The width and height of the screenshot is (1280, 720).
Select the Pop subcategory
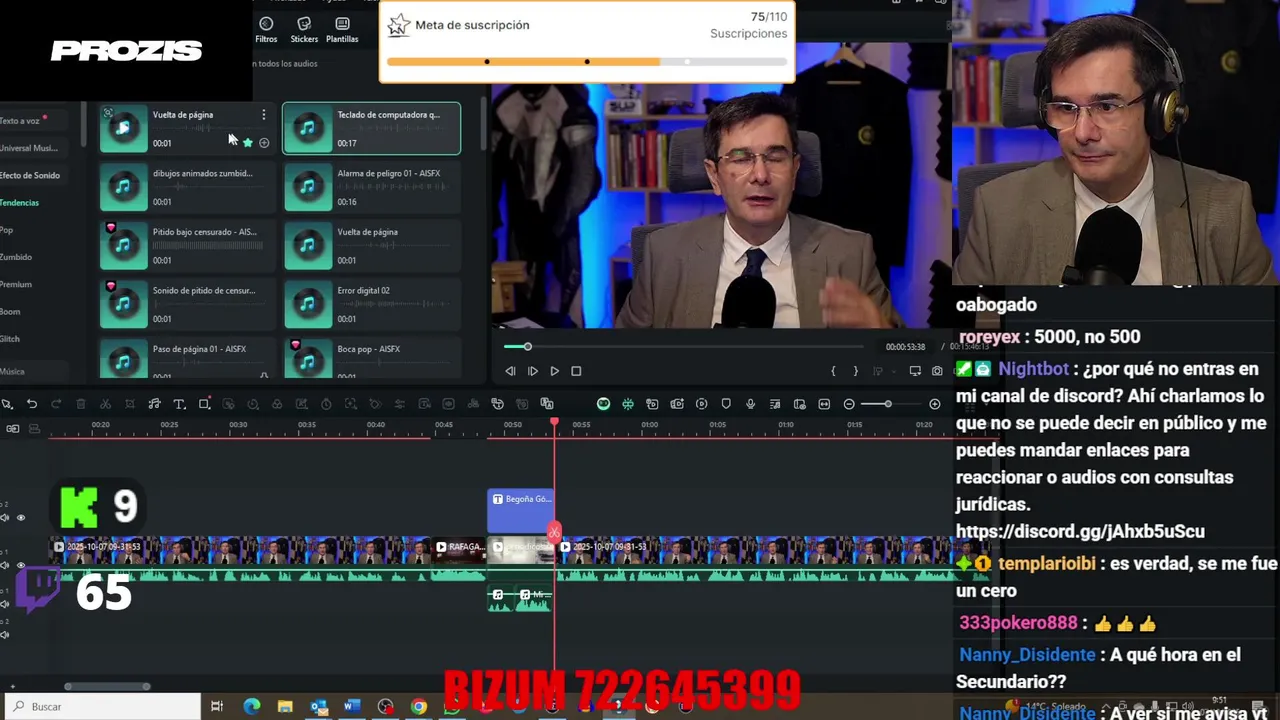pos(7,230)
